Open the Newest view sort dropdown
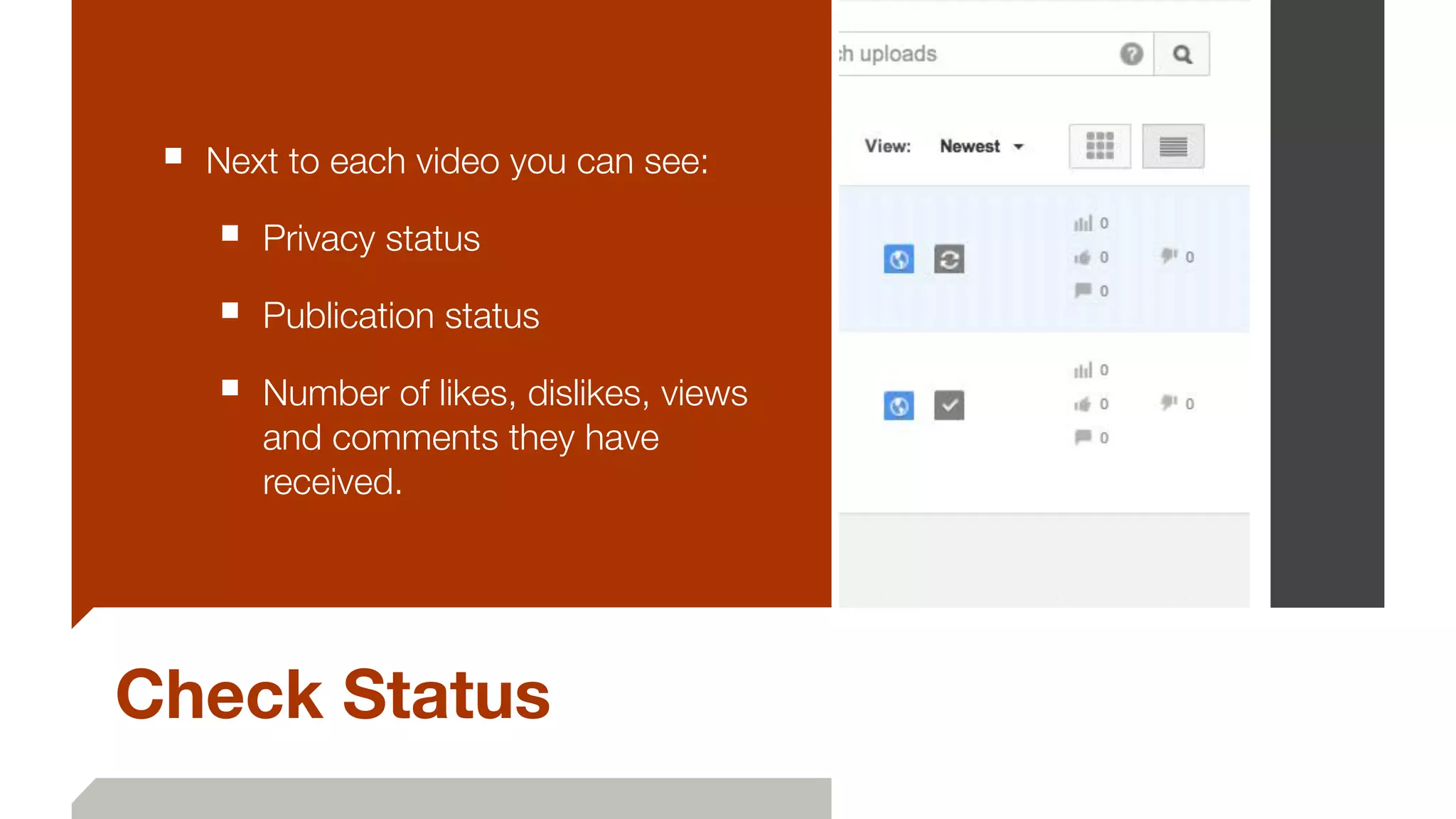This screenshot has height=819, width=1456. [982, 146]
